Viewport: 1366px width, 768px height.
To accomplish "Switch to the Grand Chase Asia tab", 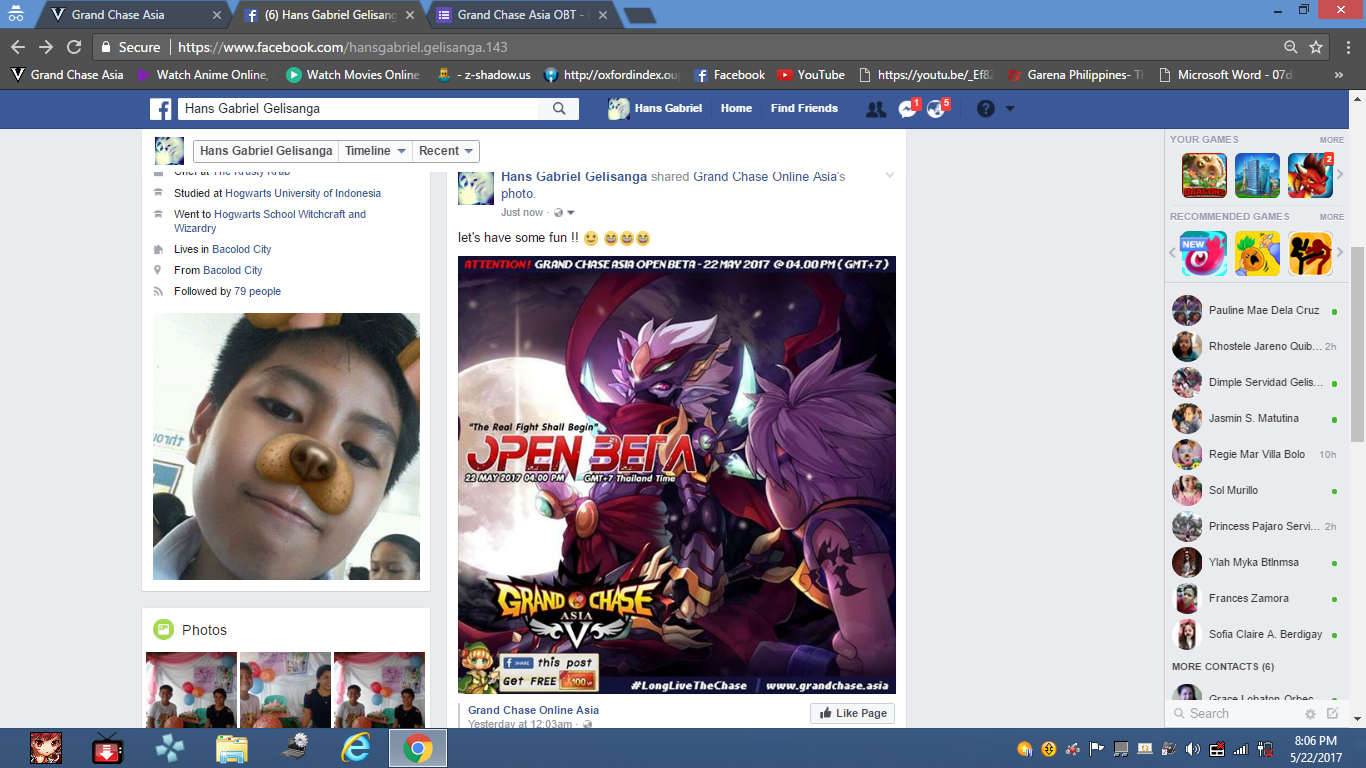I will (134, 15).
